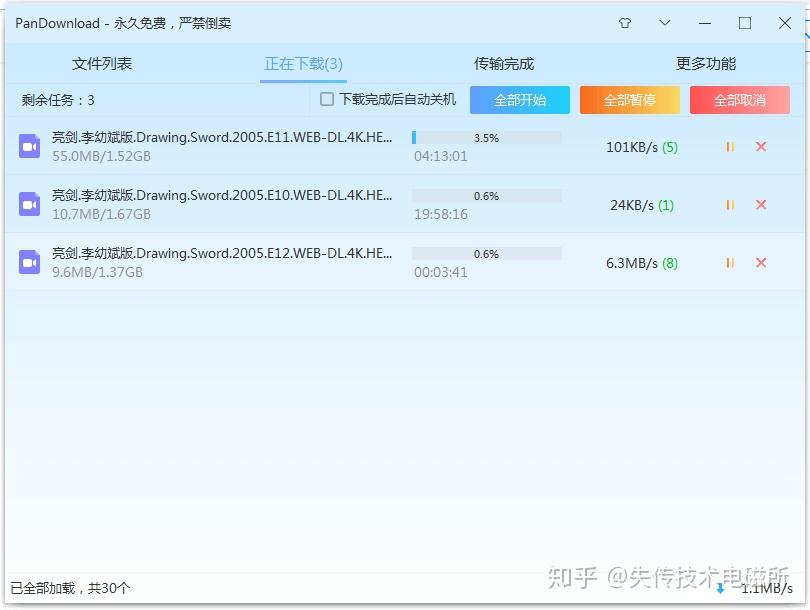Expand the title bar dropdown arrow menu
Viewport: 810px width, 610px height.
click(665, 23)
